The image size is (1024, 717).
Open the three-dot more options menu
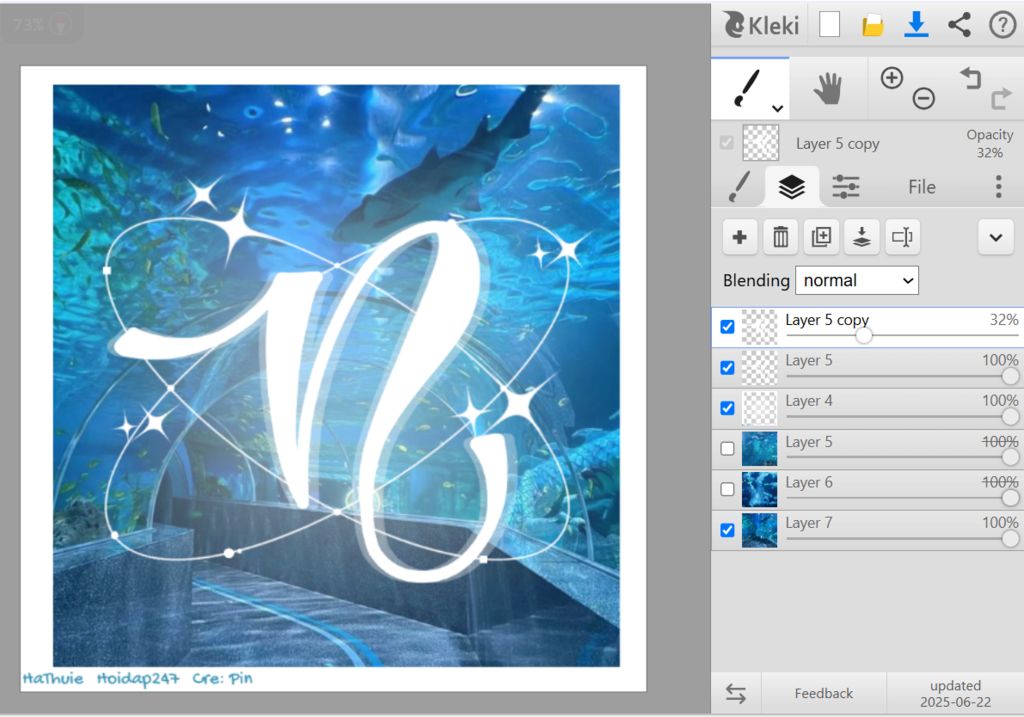(998, 187)
